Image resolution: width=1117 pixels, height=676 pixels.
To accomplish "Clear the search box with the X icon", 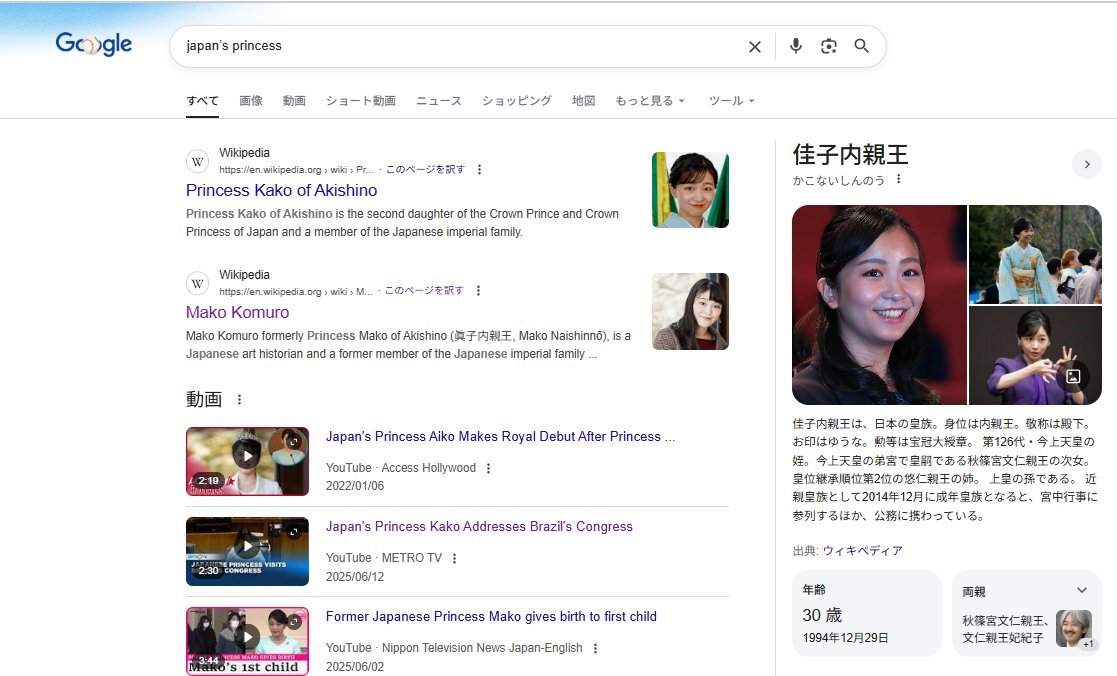I will 755,47.
